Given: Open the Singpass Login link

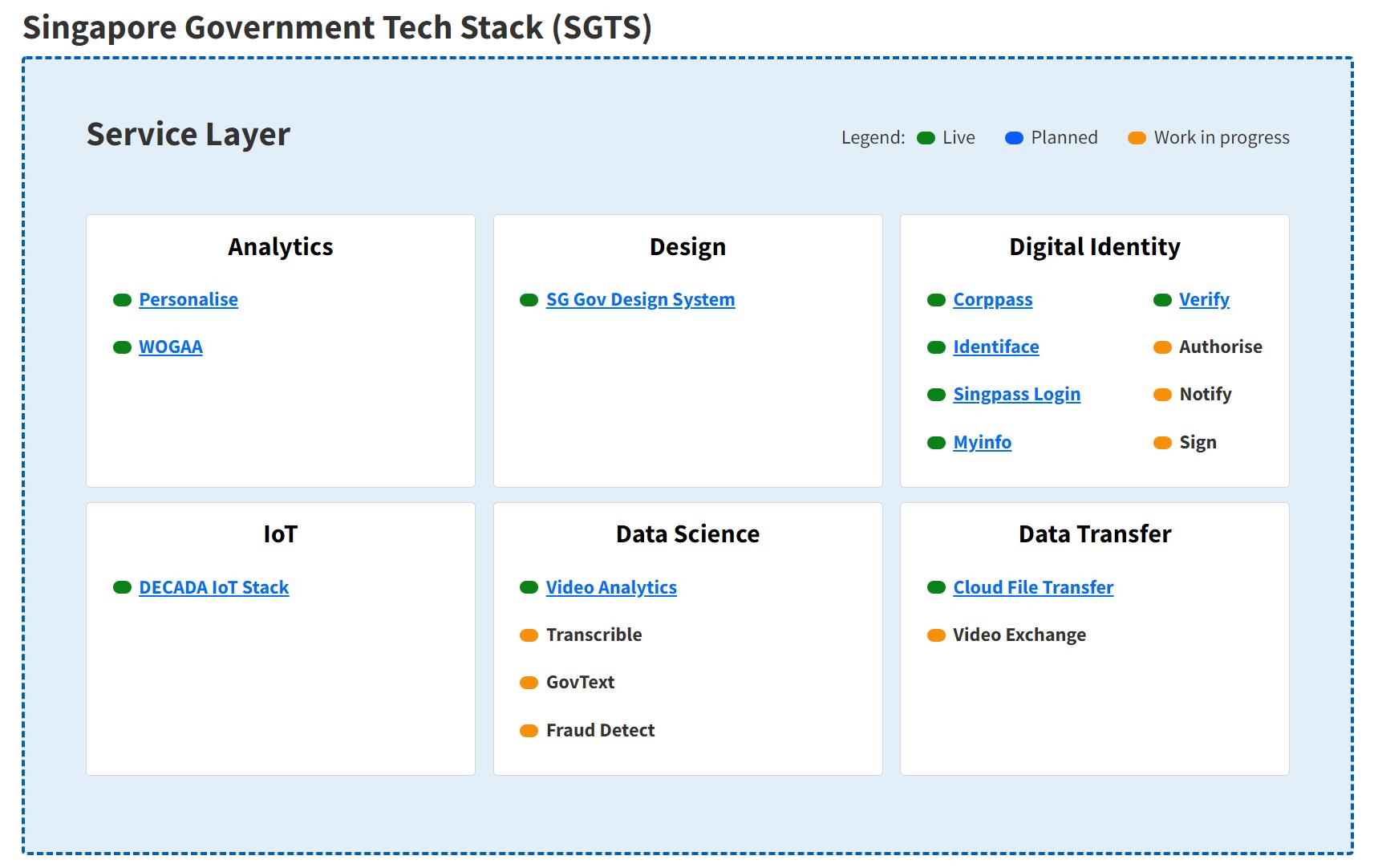Looking at the screenshot, I should pos(1016,394).
